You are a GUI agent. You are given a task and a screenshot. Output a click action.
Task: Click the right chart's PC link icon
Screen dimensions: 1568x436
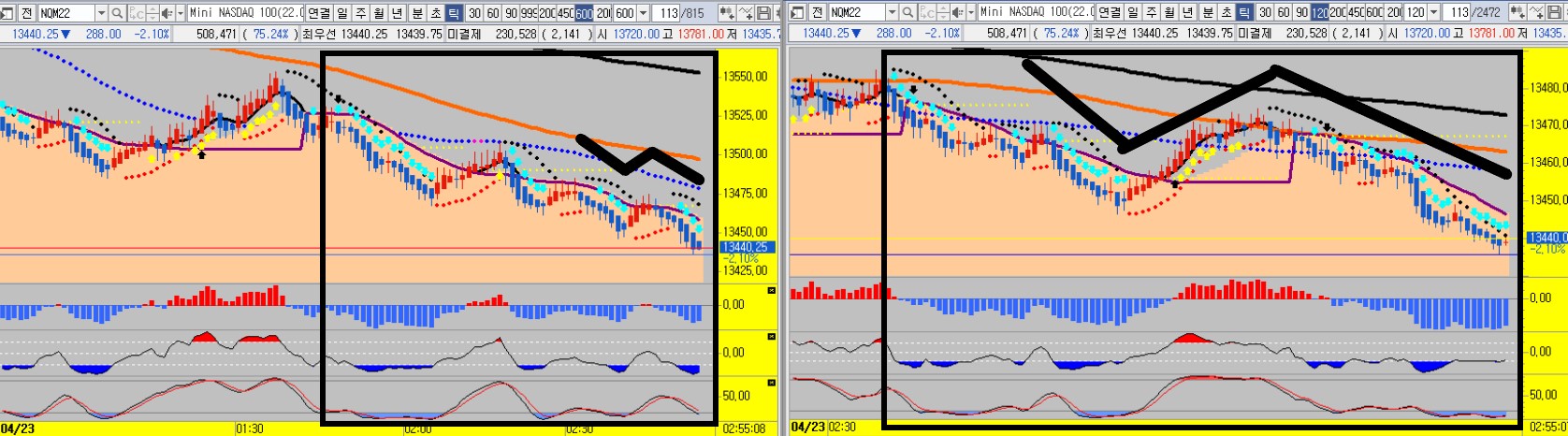(927, 13)
